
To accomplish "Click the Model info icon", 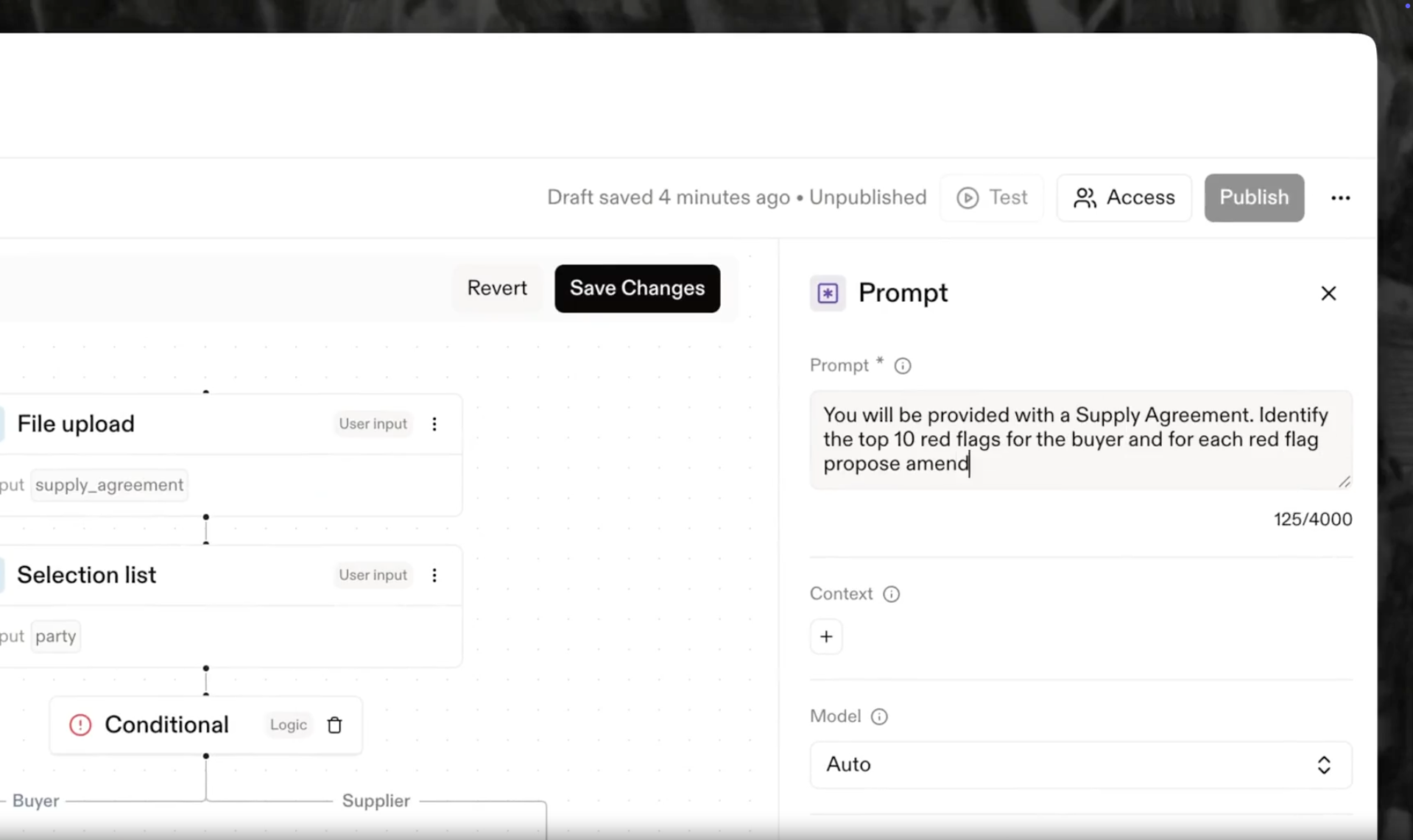I will (x=878, y=716).
